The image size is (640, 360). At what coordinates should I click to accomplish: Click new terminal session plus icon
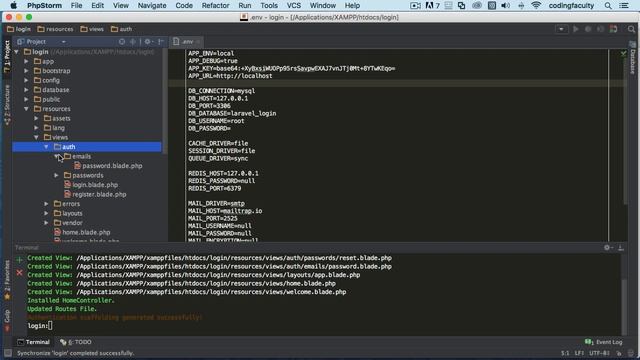click(x=19, y=259)
